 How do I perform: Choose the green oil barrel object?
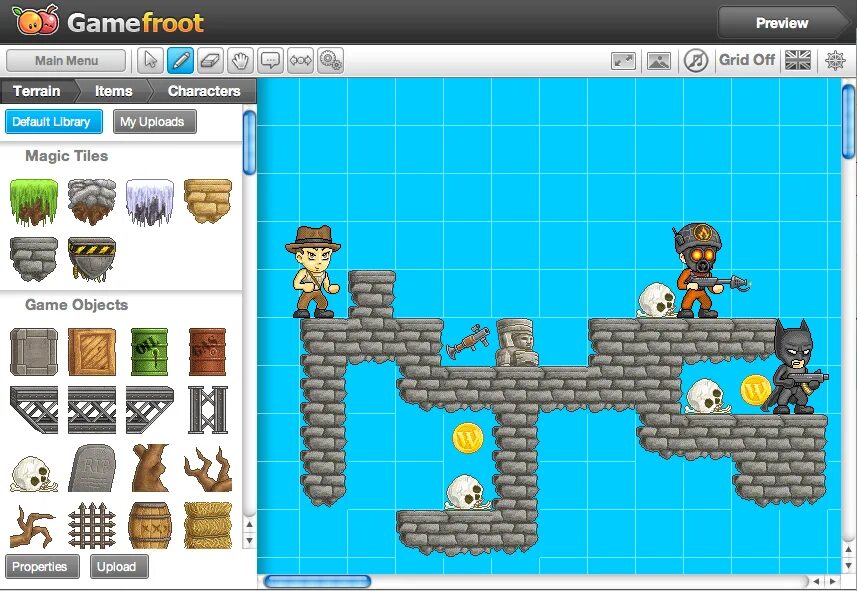pos(150,352)
